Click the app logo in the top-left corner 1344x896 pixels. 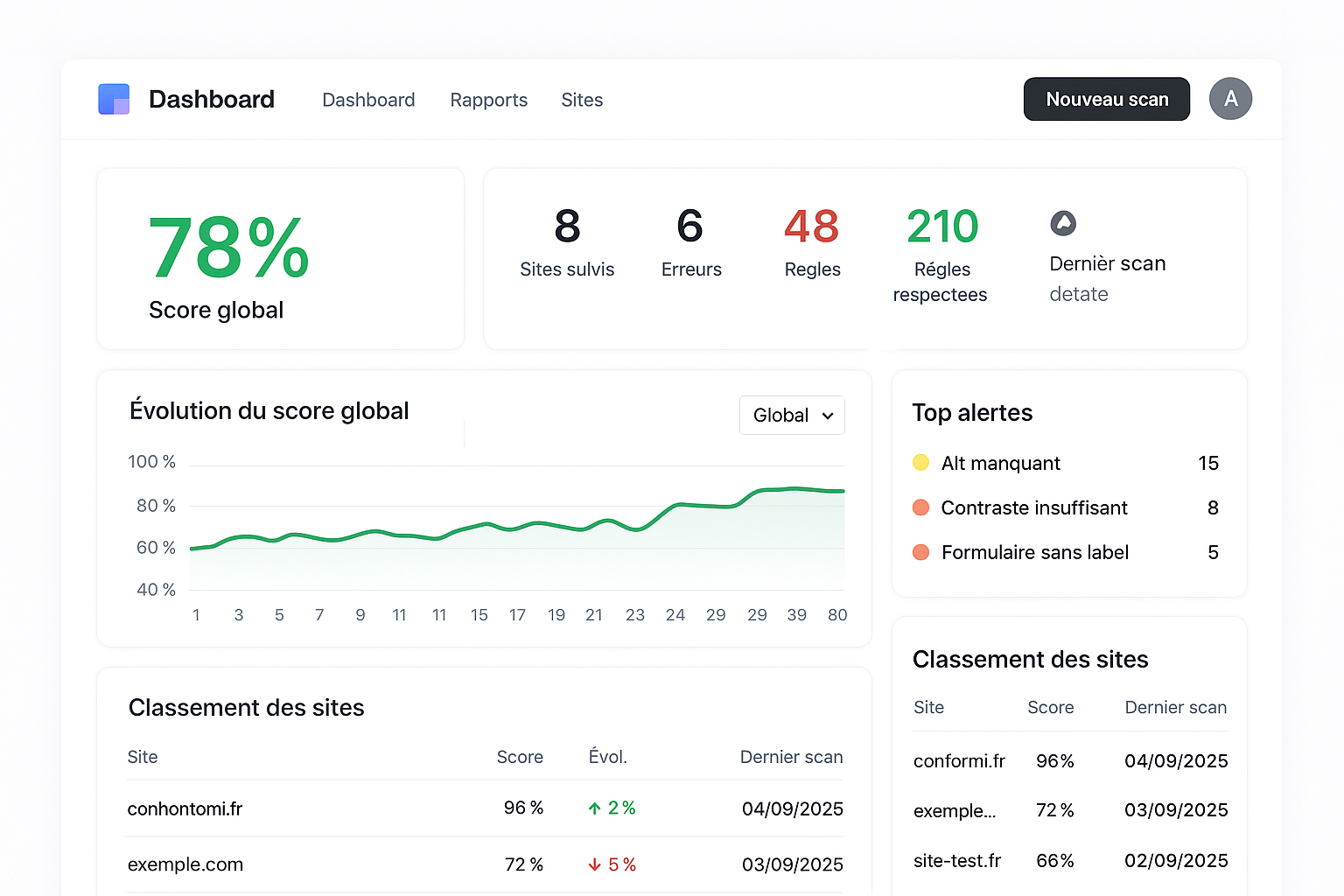tap(114, 99)
